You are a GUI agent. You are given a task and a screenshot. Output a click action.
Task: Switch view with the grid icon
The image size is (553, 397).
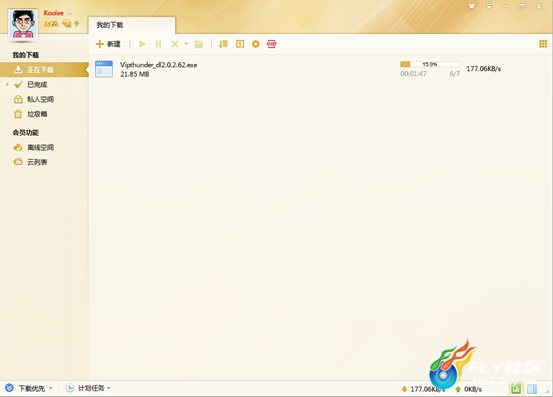[543, 44]
